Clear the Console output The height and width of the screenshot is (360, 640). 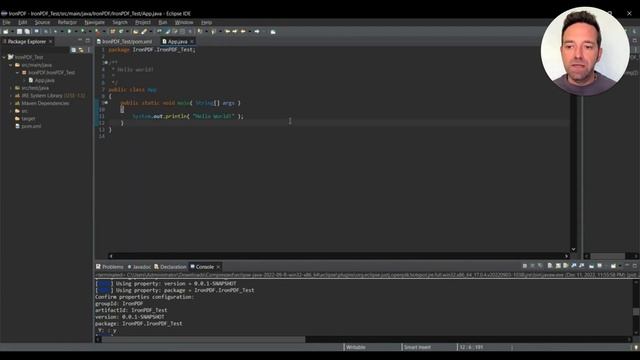tap(550, 266)
